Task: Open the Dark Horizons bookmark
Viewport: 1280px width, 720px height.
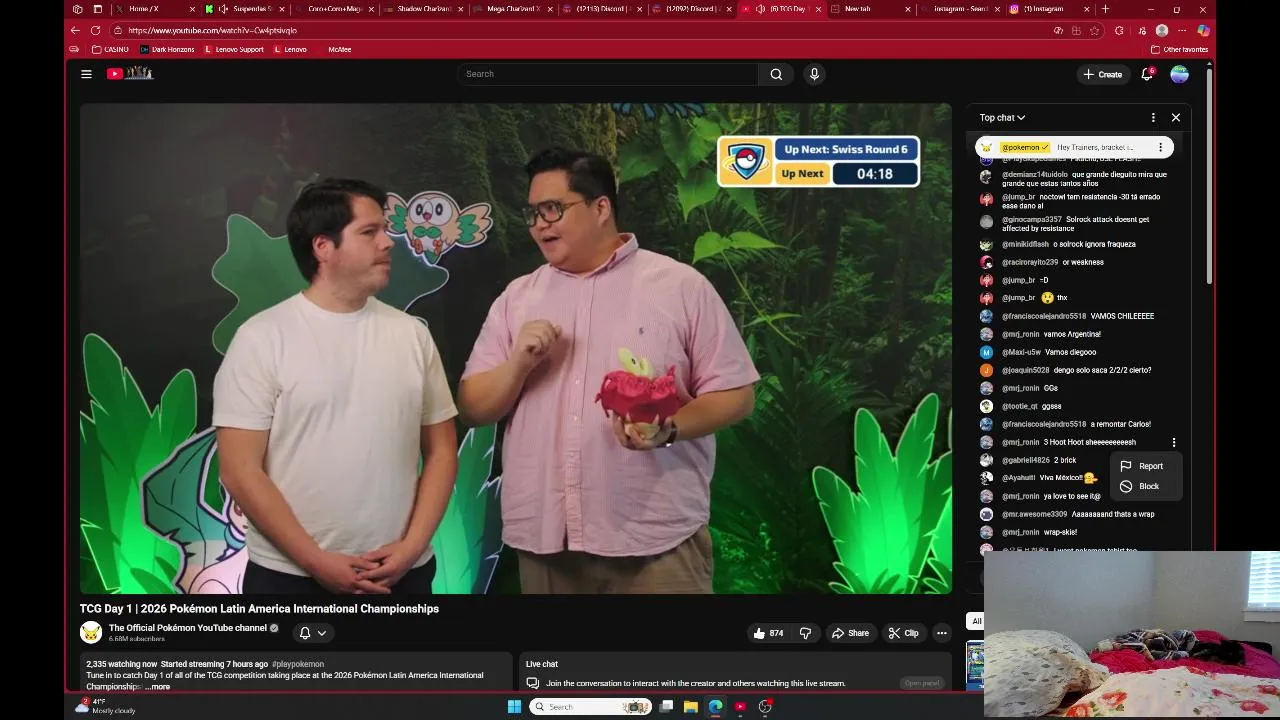Action: (167, 49)
